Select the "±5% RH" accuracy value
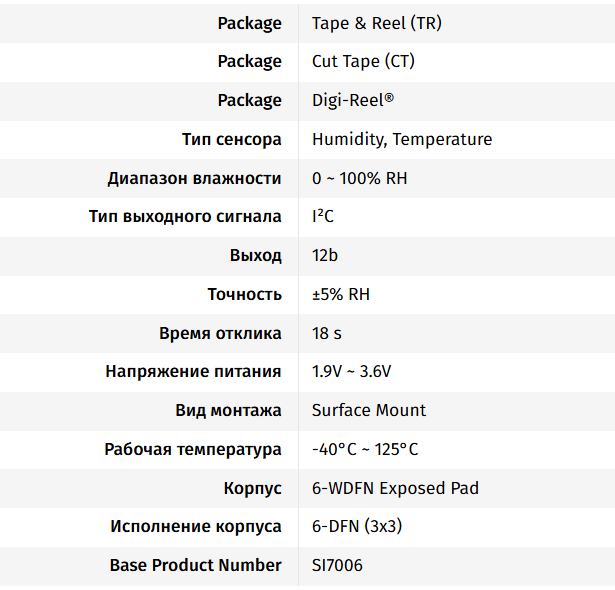 point(341,295)
